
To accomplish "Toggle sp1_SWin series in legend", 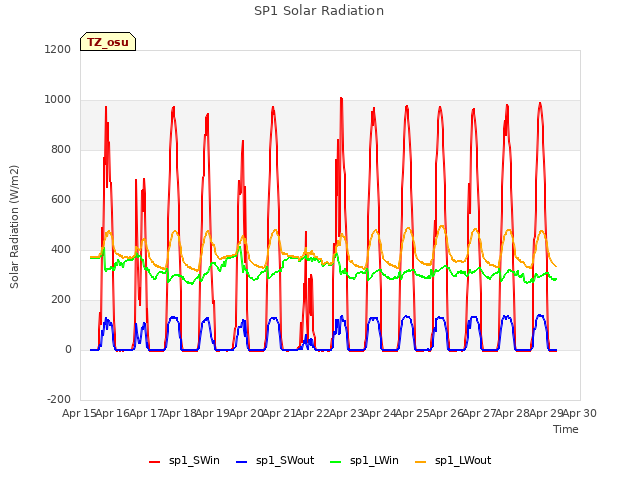I will tap(184, 461).
